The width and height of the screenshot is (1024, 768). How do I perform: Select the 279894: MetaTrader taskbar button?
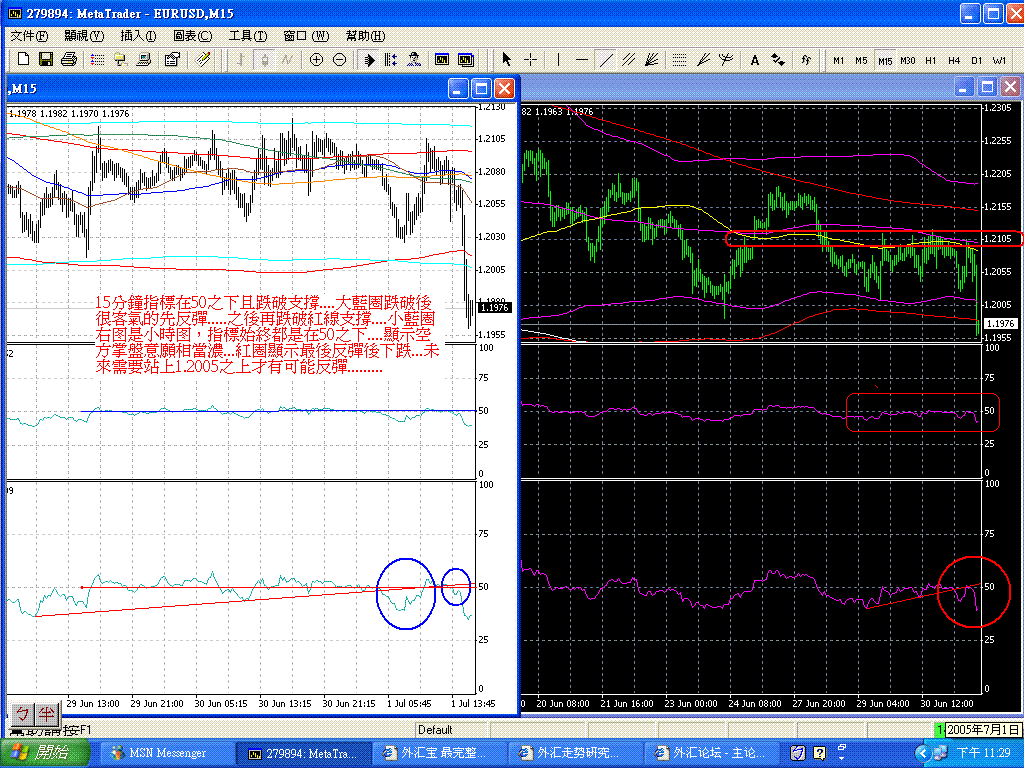click(303, 754)
